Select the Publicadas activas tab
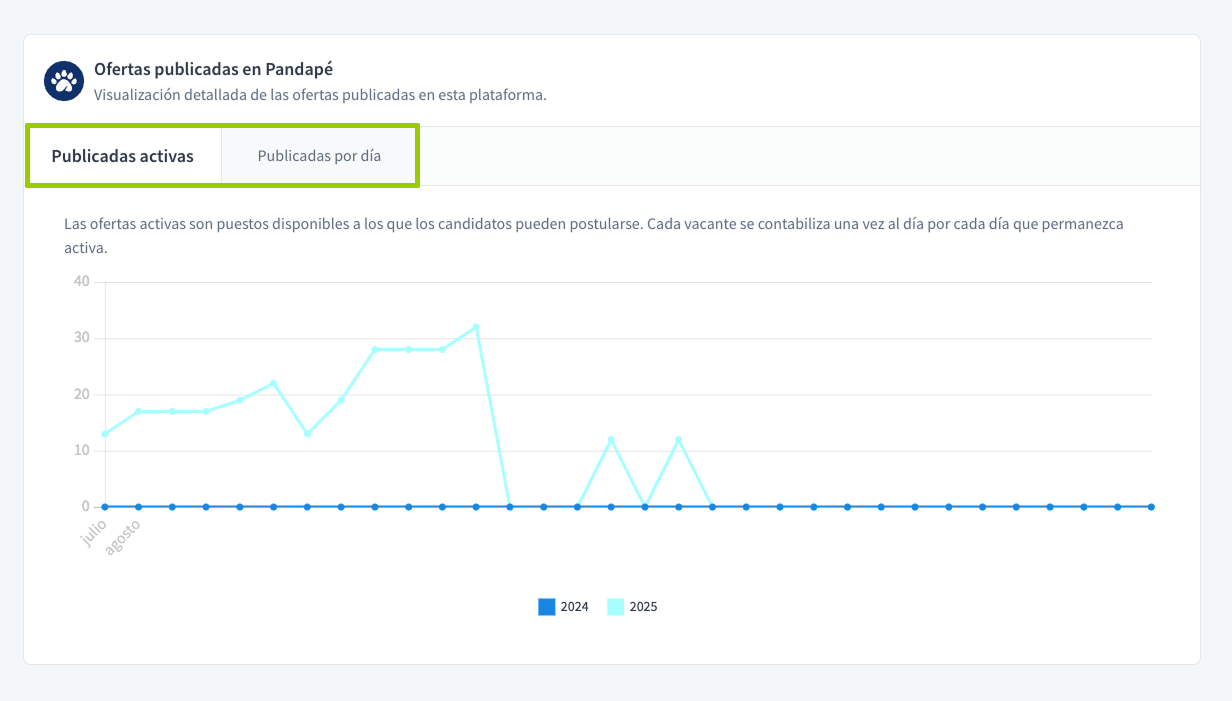Image resolution: width=1232 pixels, height=701 pixels. (x=123, y=156)
